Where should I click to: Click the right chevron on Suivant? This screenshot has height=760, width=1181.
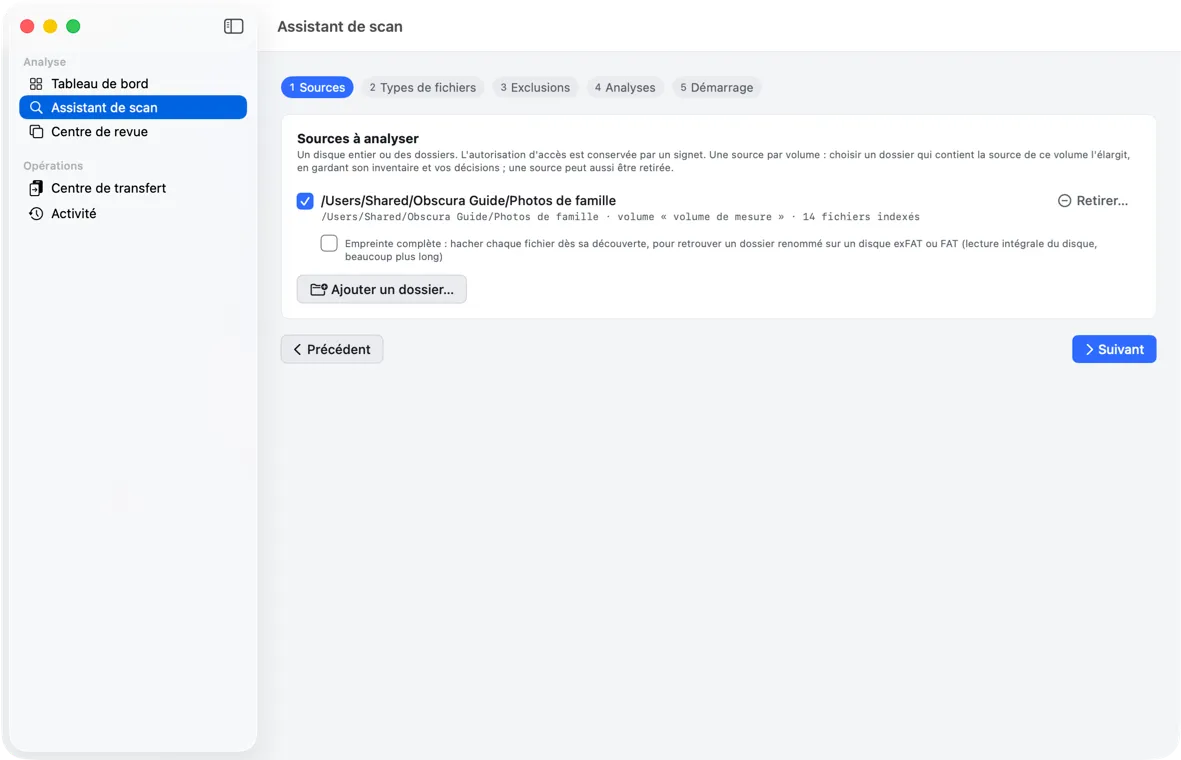(1089, 349)
